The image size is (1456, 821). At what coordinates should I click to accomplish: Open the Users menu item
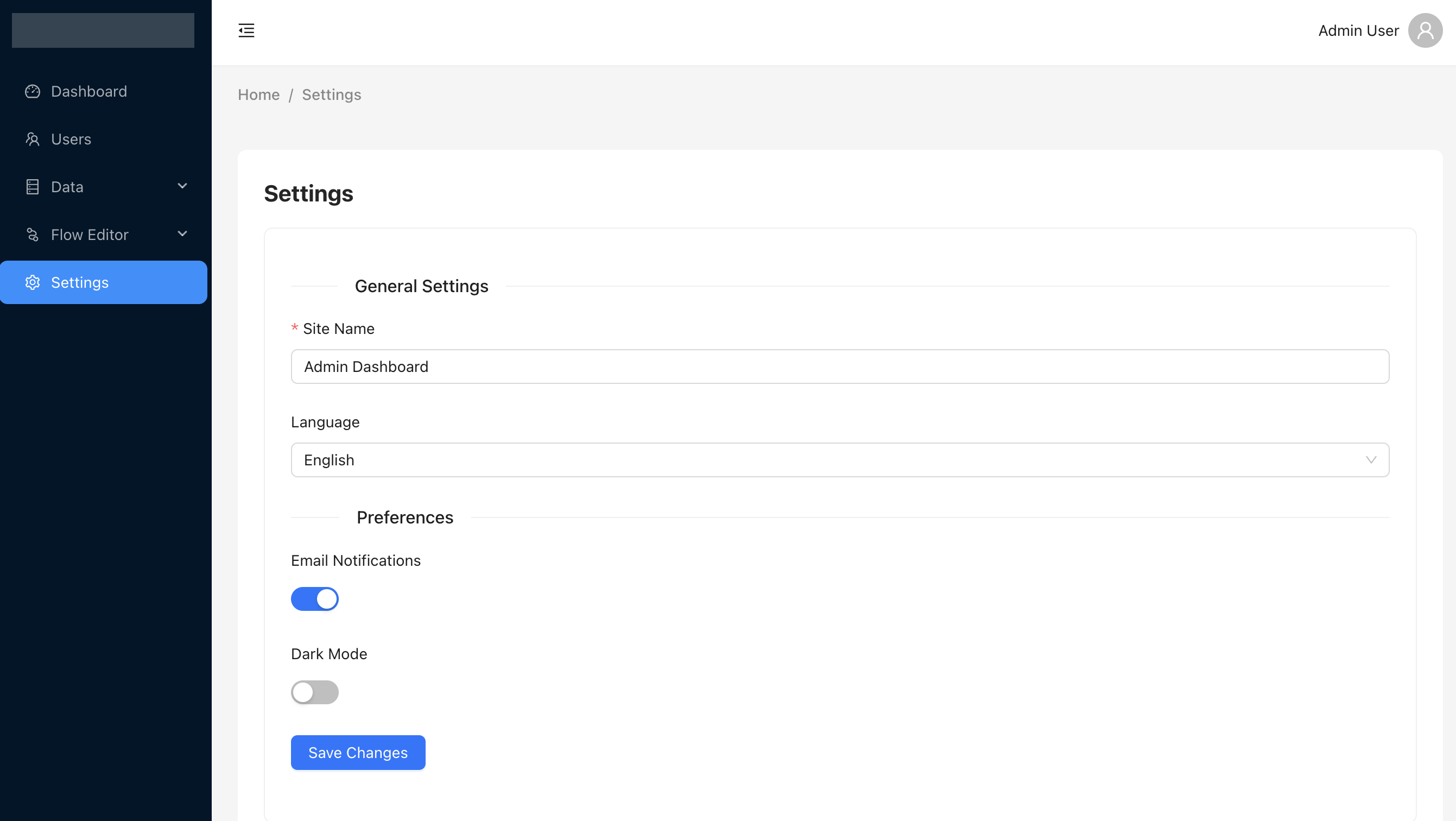pos(71,139)
